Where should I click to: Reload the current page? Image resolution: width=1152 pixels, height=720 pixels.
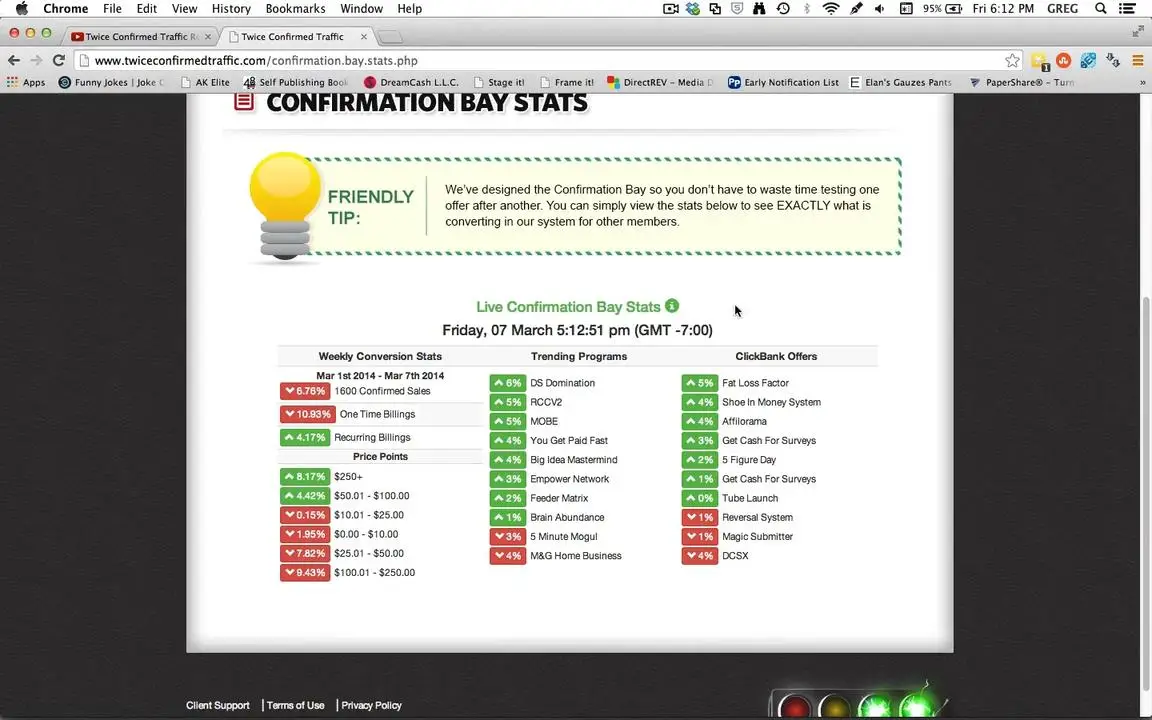coord(59,60)
